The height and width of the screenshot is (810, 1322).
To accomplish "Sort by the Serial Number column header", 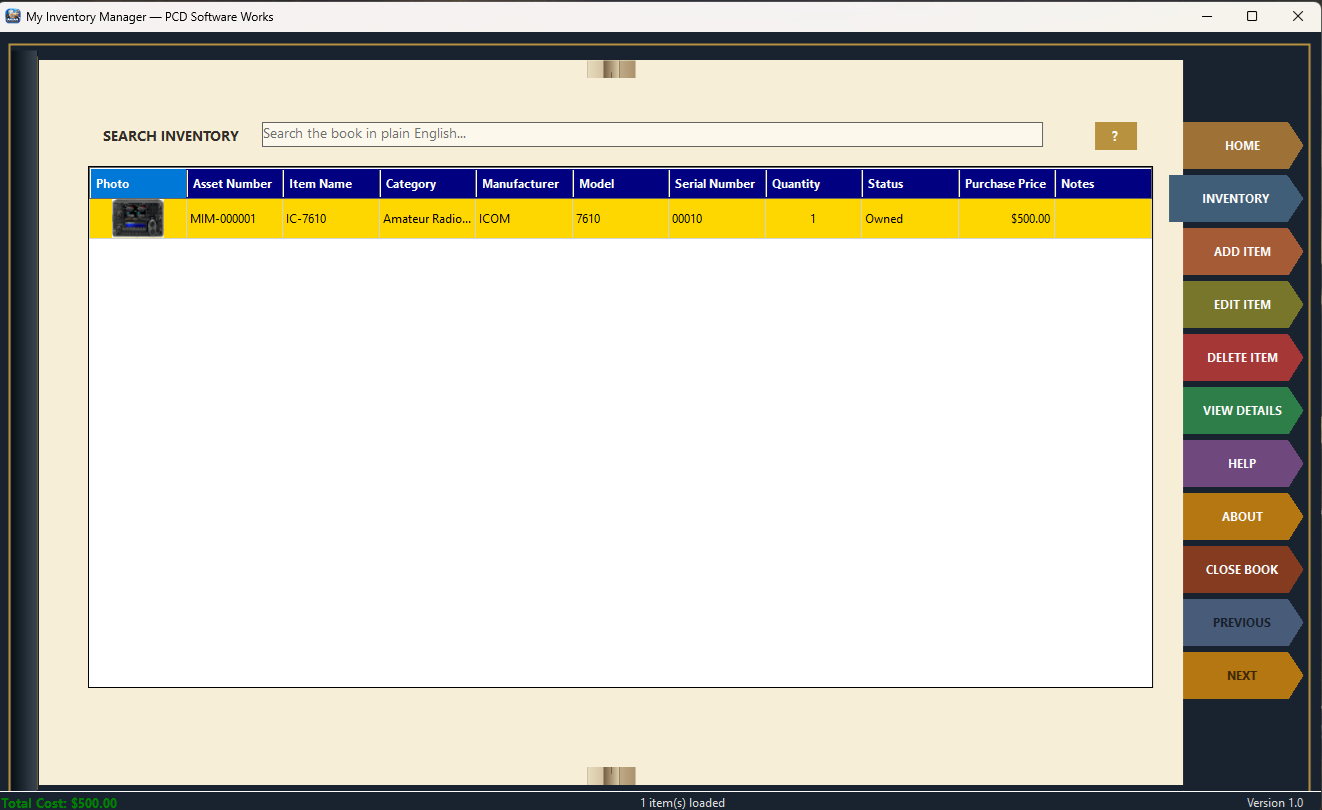I will point(718,184).
